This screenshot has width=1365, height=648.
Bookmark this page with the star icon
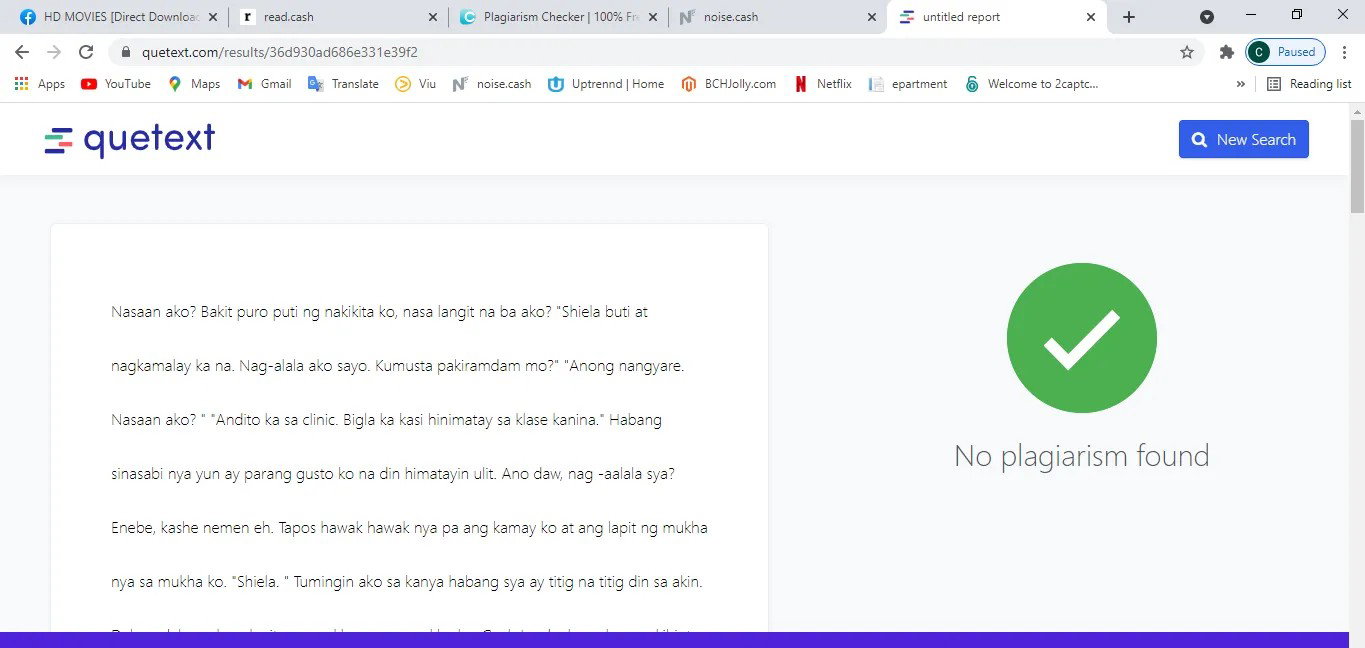(x=1187, y=52)
